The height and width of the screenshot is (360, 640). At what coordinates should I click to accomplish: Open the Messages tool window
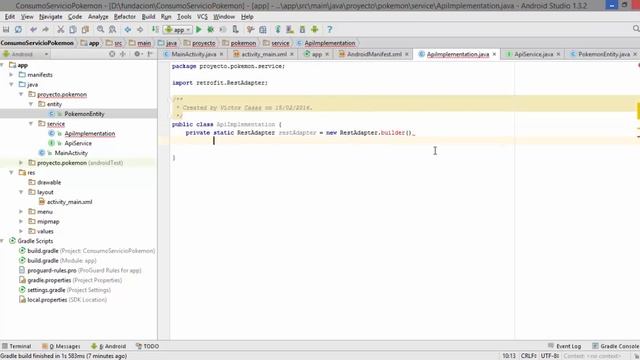coord(61,346)
